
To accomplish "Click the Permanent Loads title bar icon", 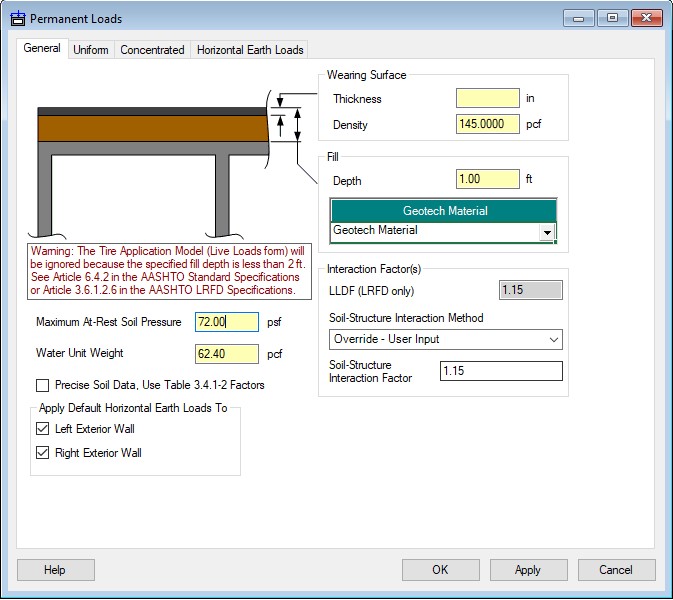I will (x=18, y=18).
